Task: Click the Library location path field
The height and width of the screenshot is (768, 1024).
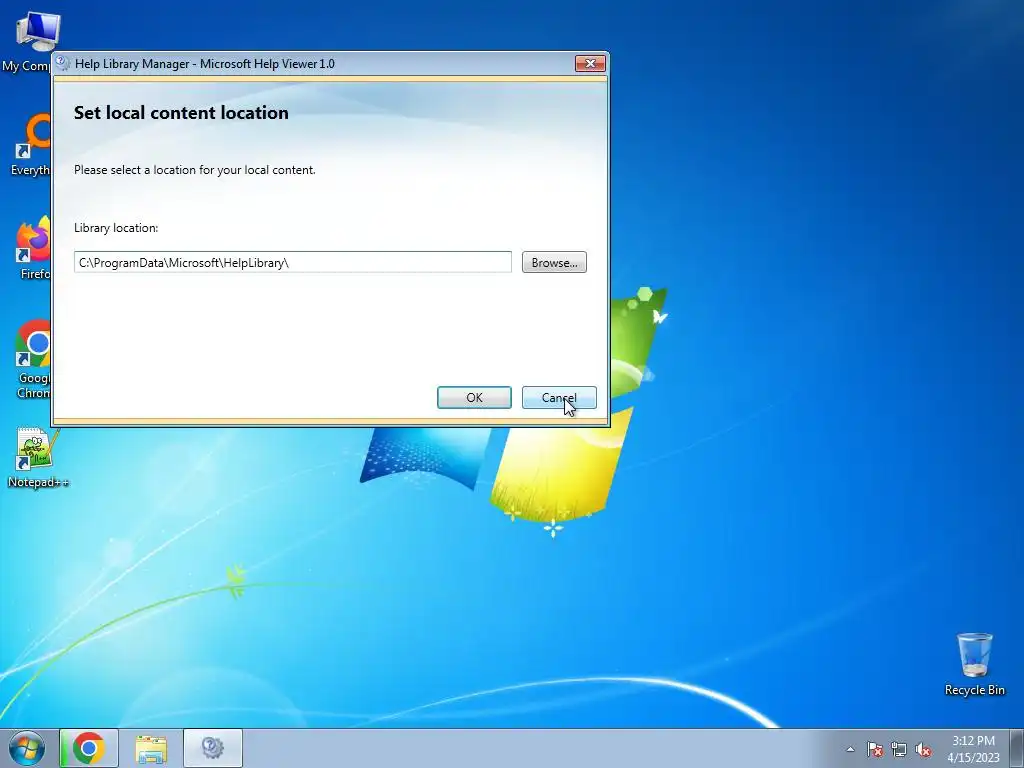Action: point(293,263)
